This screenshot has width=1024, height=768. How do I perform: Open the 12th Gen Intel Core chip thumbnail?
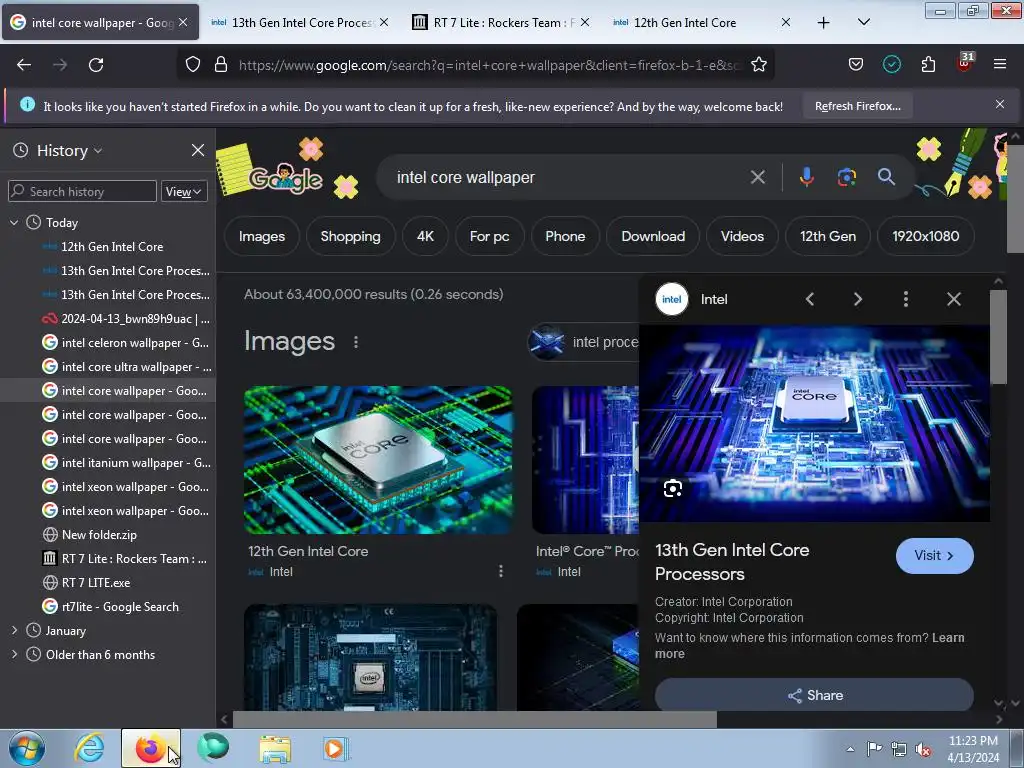(x=378, y=460)
